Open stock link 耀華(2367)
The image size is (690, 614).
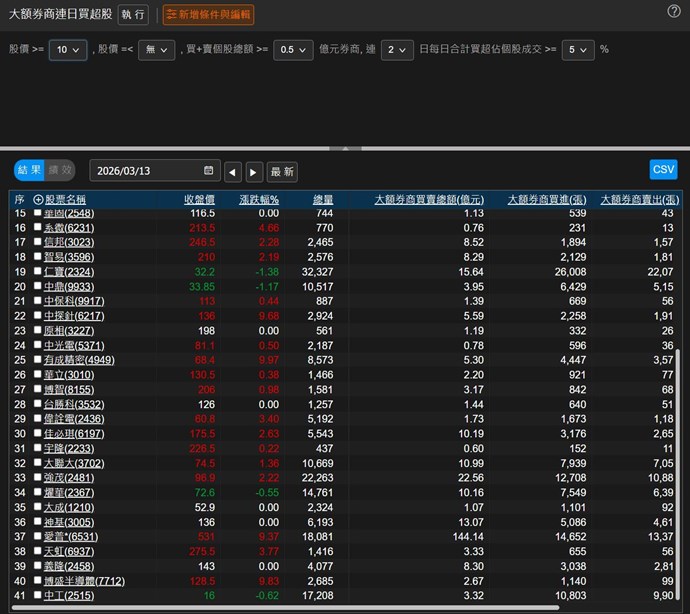click(x=69, y=493)
